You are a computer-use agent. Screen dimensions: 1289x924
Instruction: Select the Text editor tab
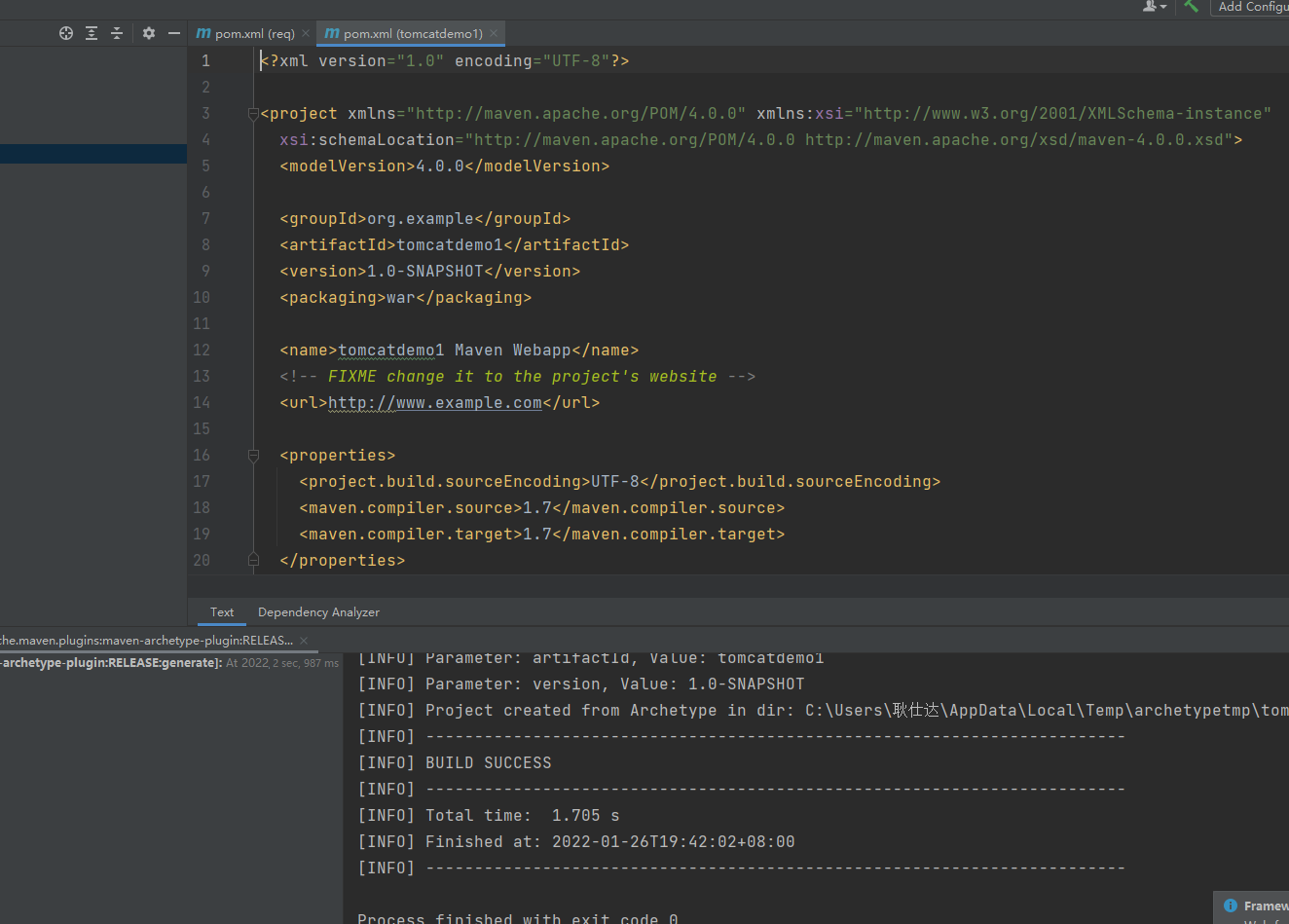(x=222, y=612)
